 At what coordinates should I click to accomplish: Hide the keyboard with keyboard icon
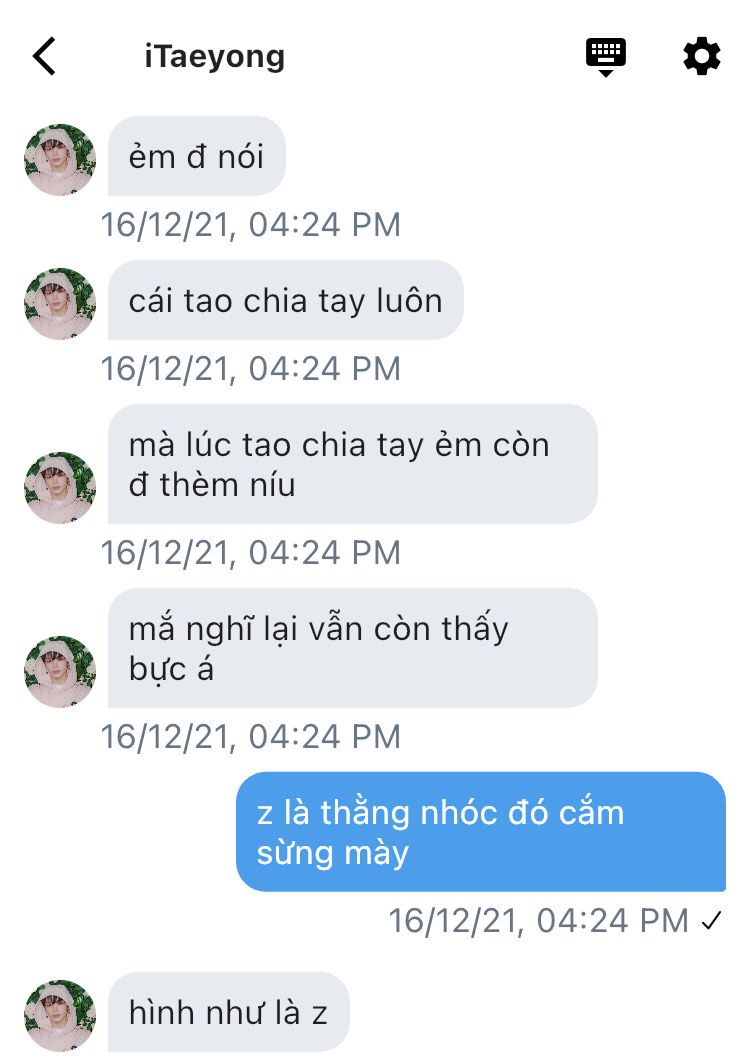click(606, 57)
